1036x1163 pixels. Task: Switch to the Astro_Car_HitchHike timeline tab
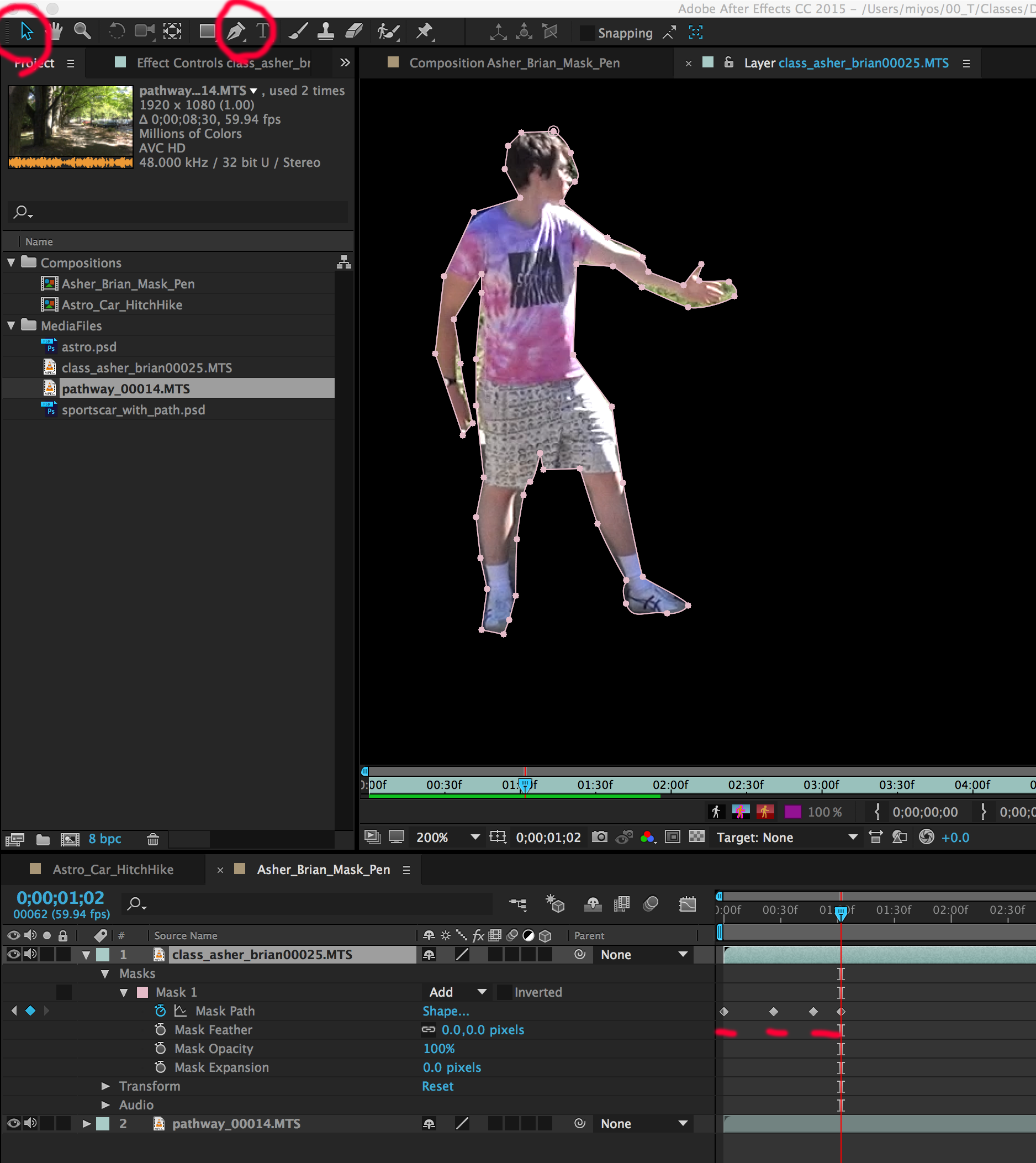pyautogui.click(x=113, y=870)
